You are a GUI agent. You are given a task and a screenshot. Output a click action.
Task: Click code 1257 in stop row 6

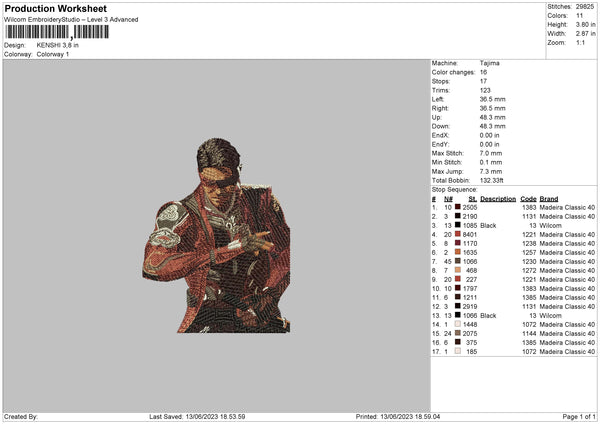coord(529,252)
